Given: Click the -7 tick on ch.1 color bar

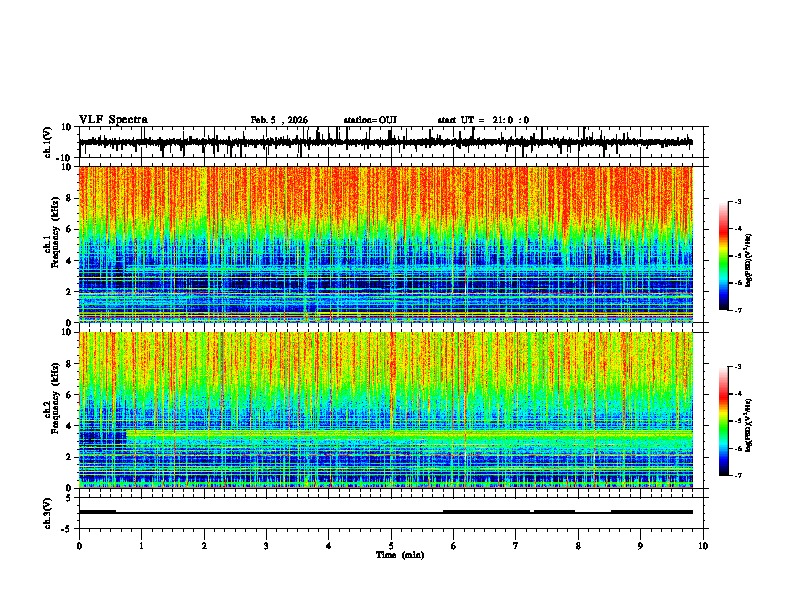Looking at the screenshot, I should tap(738, 310).
